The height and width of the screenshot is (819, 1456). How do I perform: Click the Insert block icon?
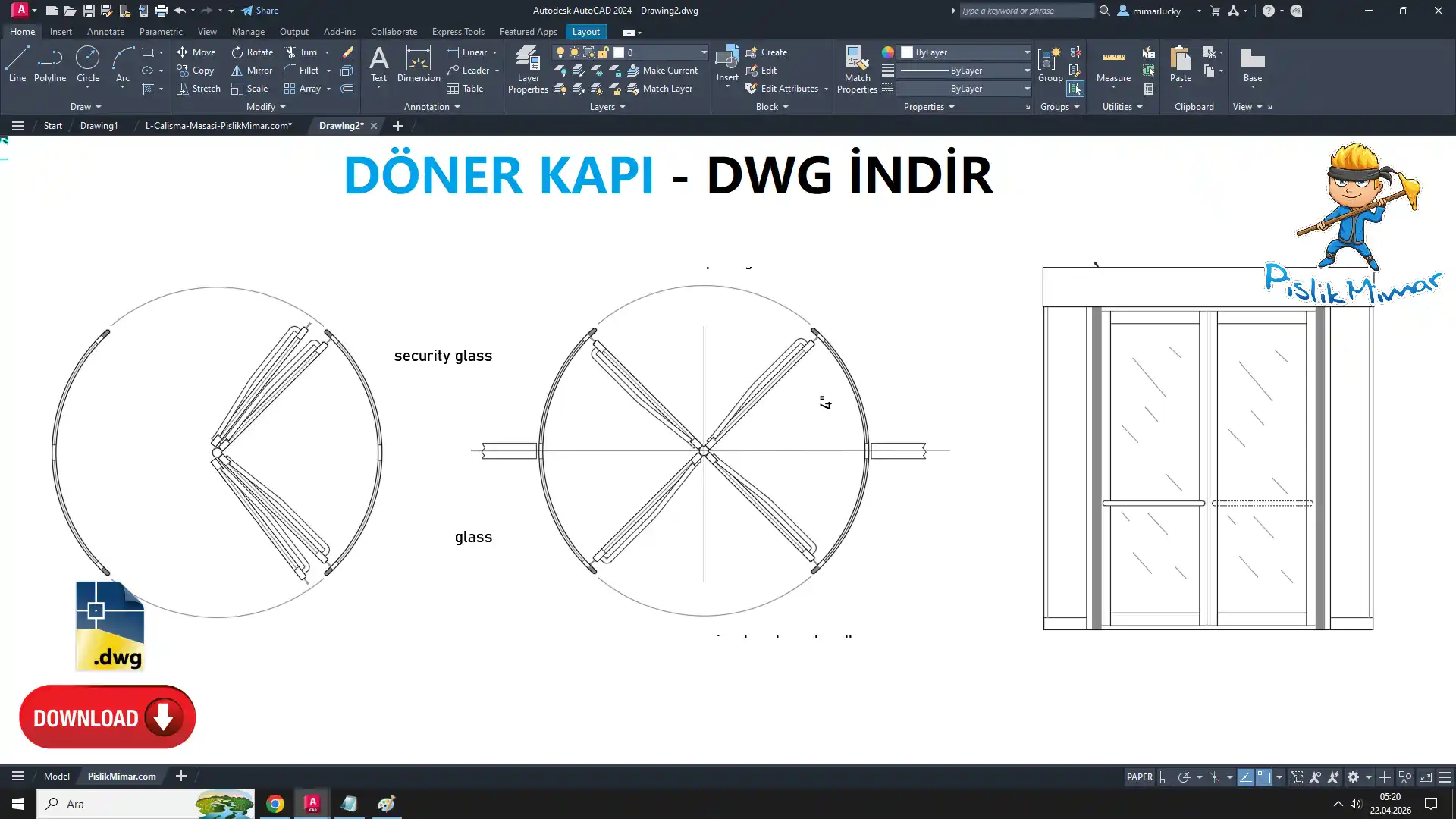pos(726,58)
